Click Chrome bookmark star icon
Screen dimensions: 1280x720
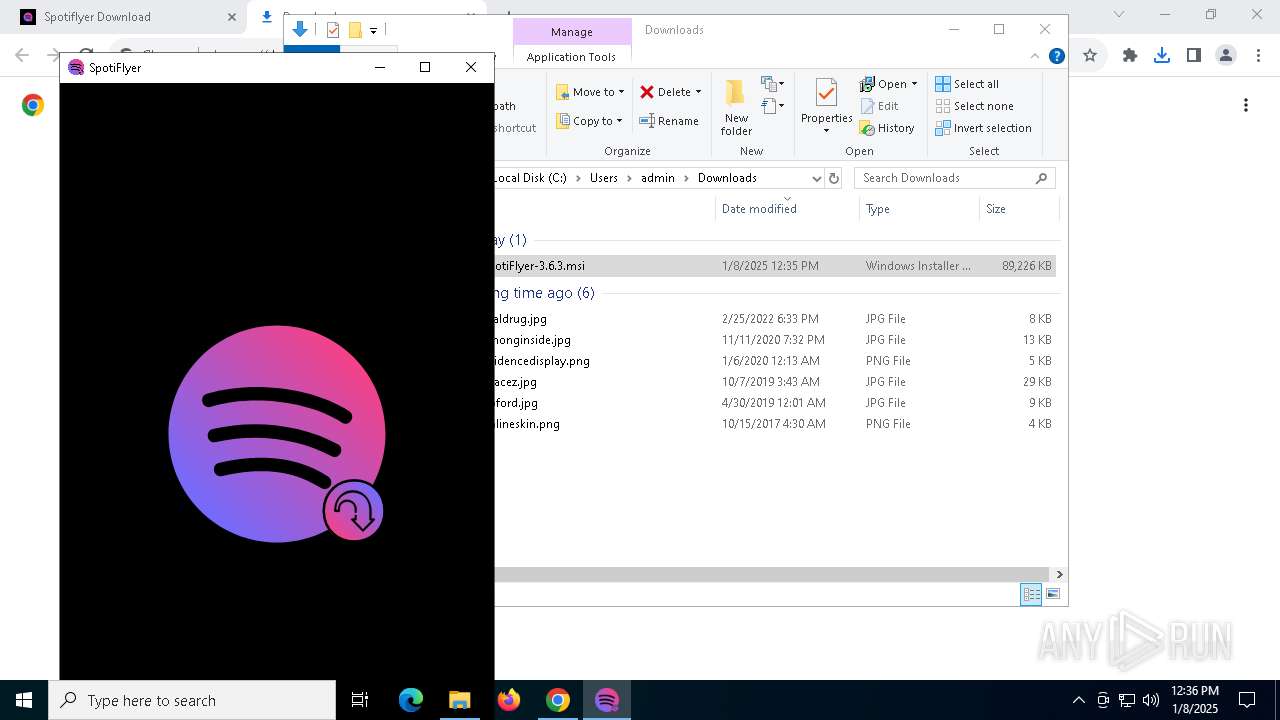1090,56
